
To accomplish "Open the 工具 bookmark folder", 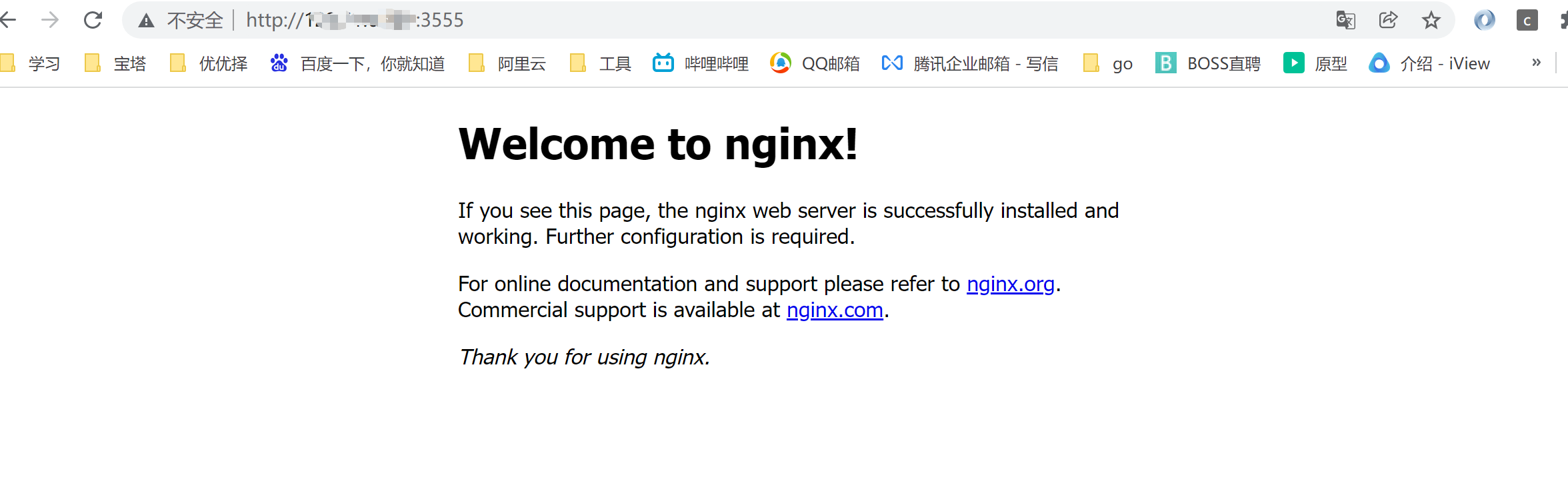I will tap(601, 63).
